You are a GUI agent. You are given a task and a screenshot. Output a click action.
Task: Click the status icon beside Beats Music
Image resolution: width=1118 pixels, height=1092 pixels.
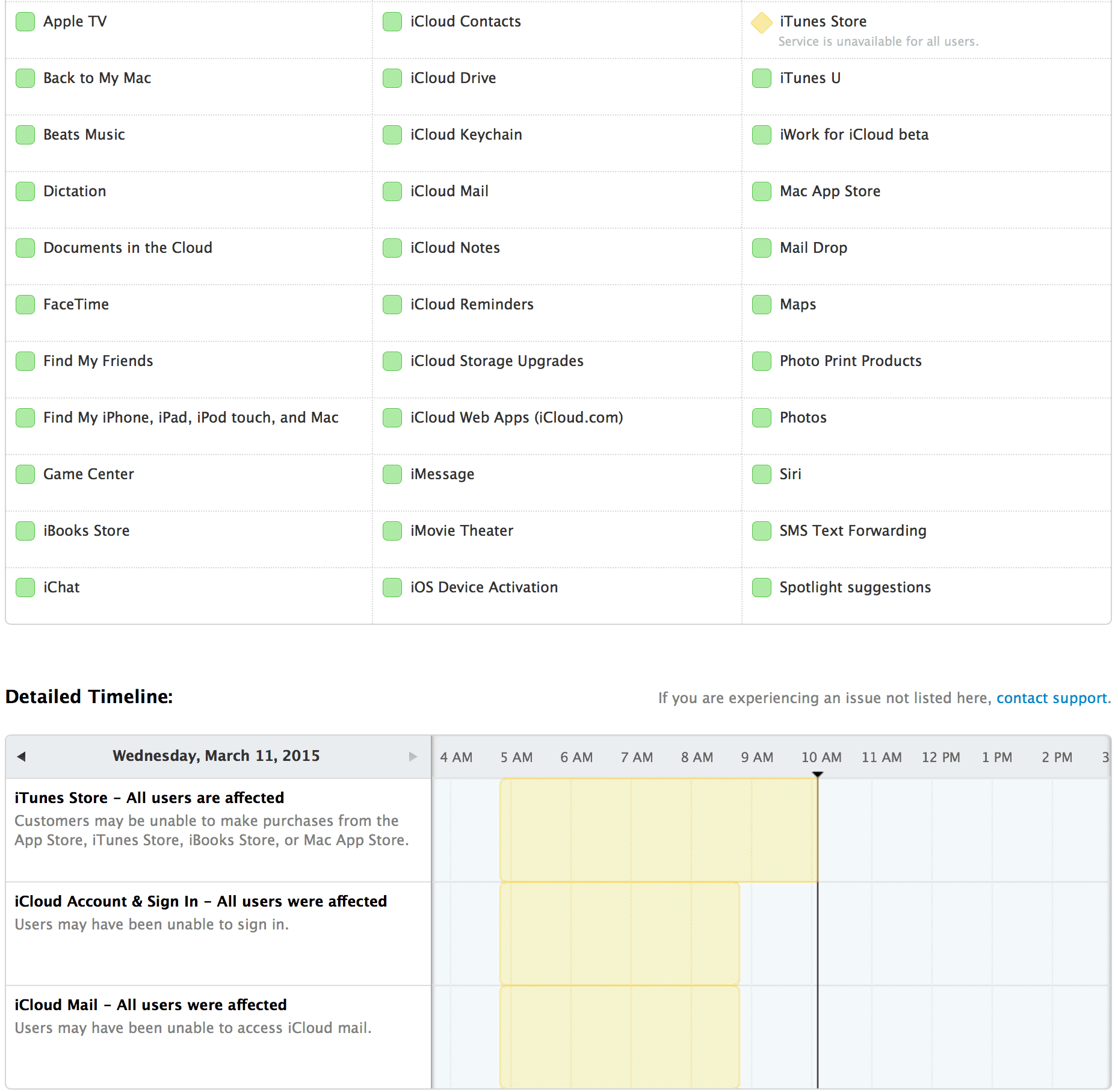25,135
